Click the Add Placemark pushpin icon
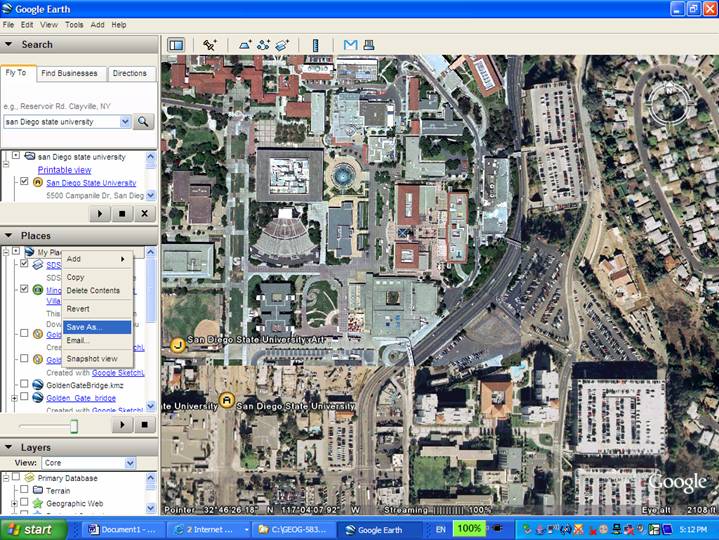This screenshot has height=540, width=719. (210, 45)
